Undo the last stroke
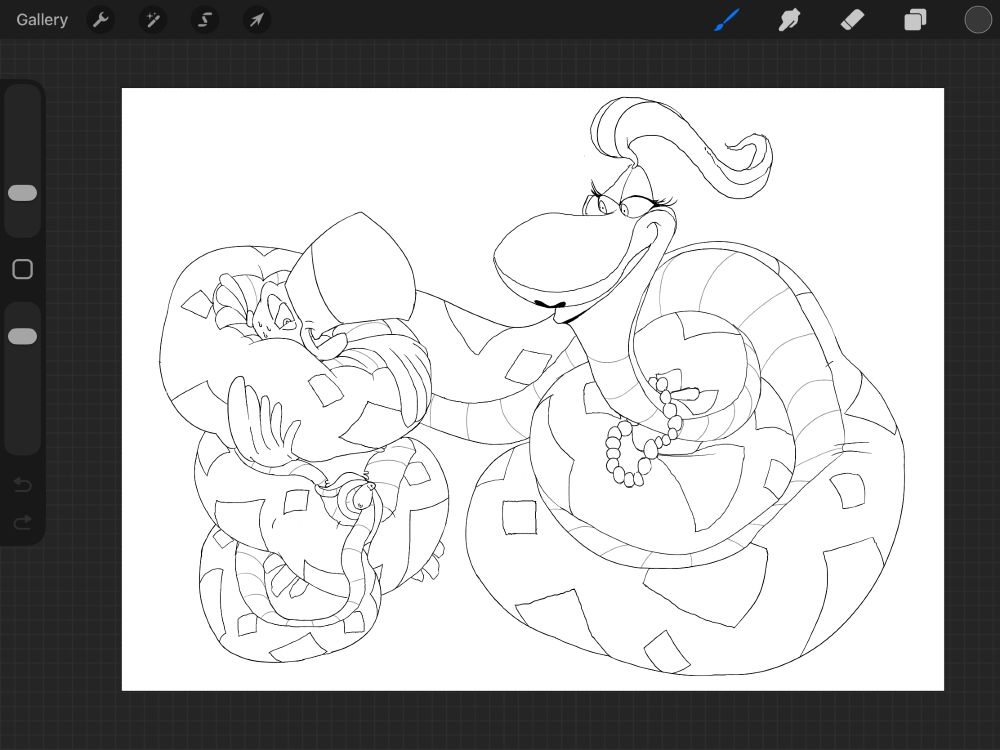Screen dimensions: 1000x750 coord(22,485)
